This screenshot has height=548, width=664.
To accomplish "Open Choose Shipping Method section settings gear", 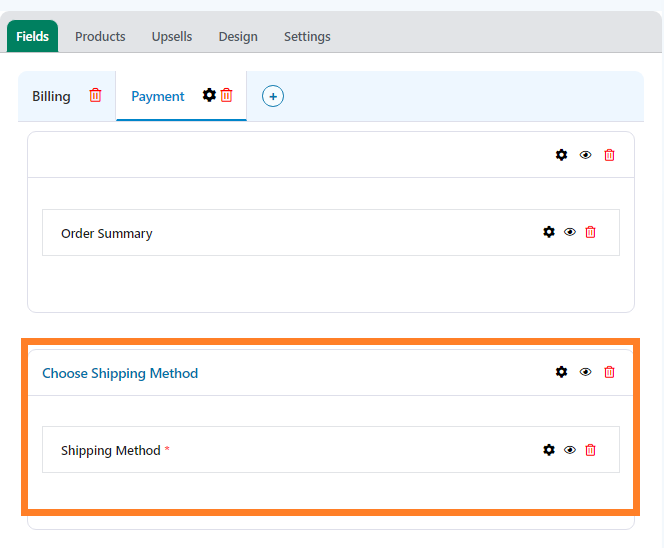I will click(x=562, y=372).
